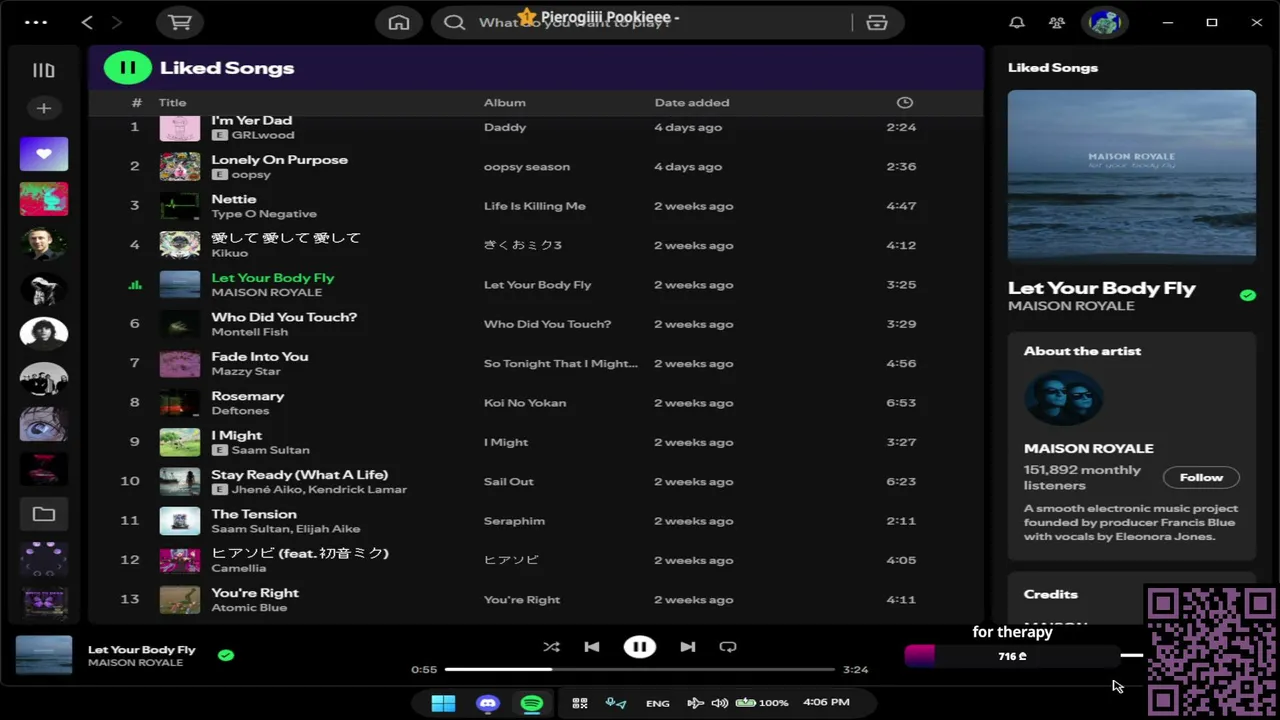This screenshot has height=720, width=1280.
Task: Open MAISON ROYALE under right panel song title
Action: [1071, 306]
